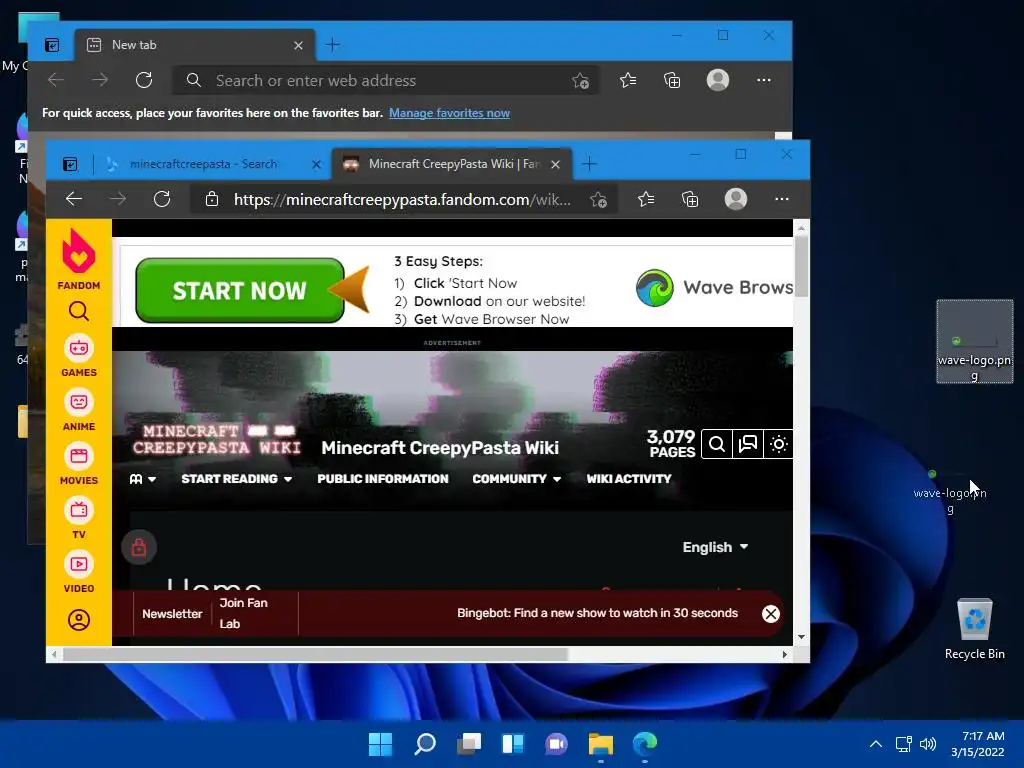Open the English language dropdown

[x=715, y=547]
